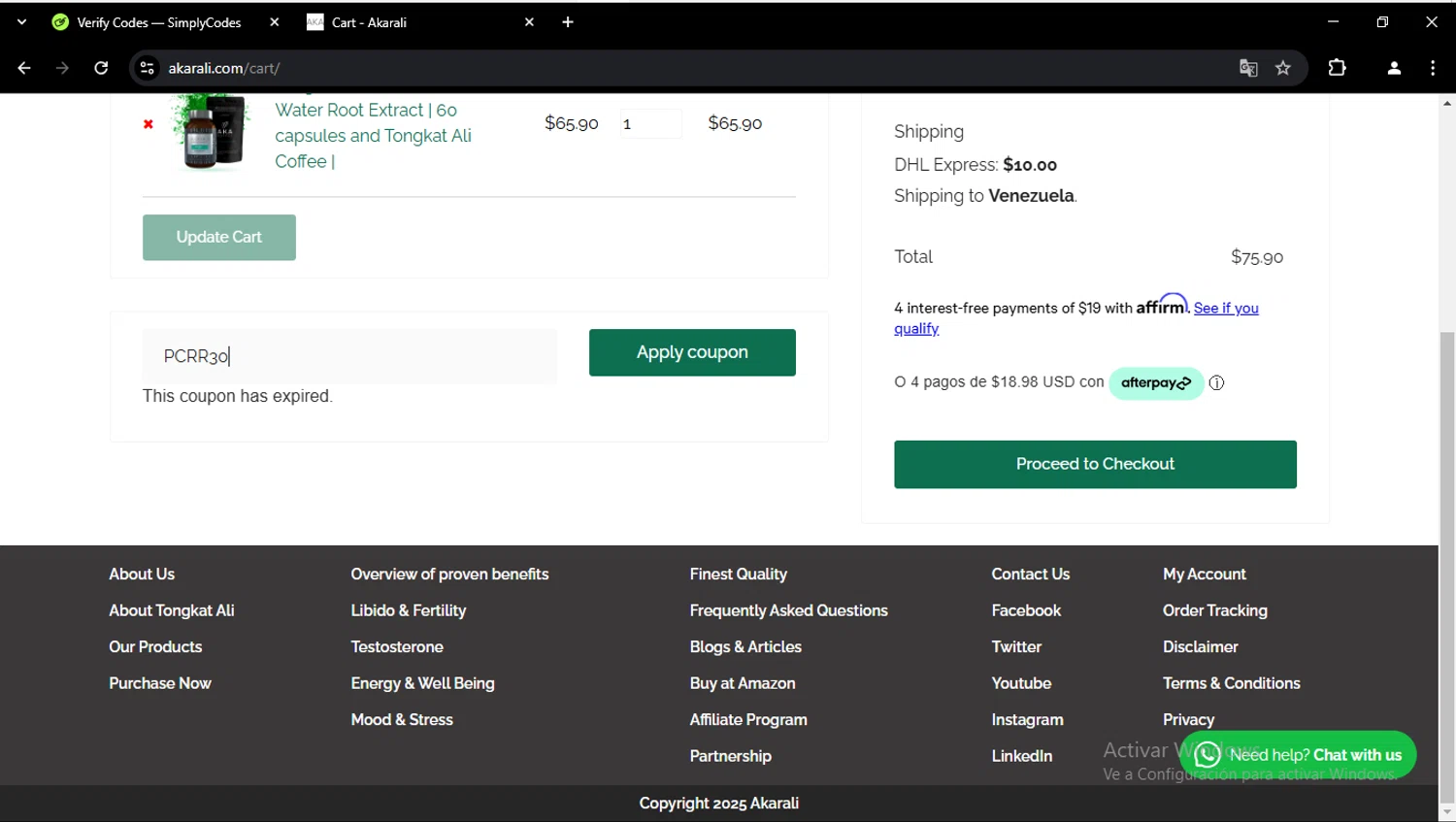
Task: Open a new tab with plus button
Action: click(x=568, y=21)
